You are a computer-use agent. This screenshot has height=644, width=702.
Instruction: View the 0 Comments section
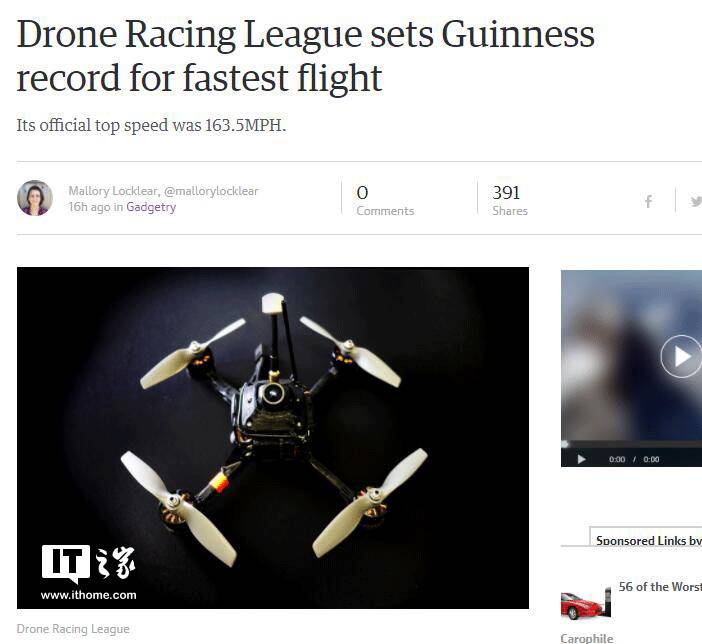(385, 200)
